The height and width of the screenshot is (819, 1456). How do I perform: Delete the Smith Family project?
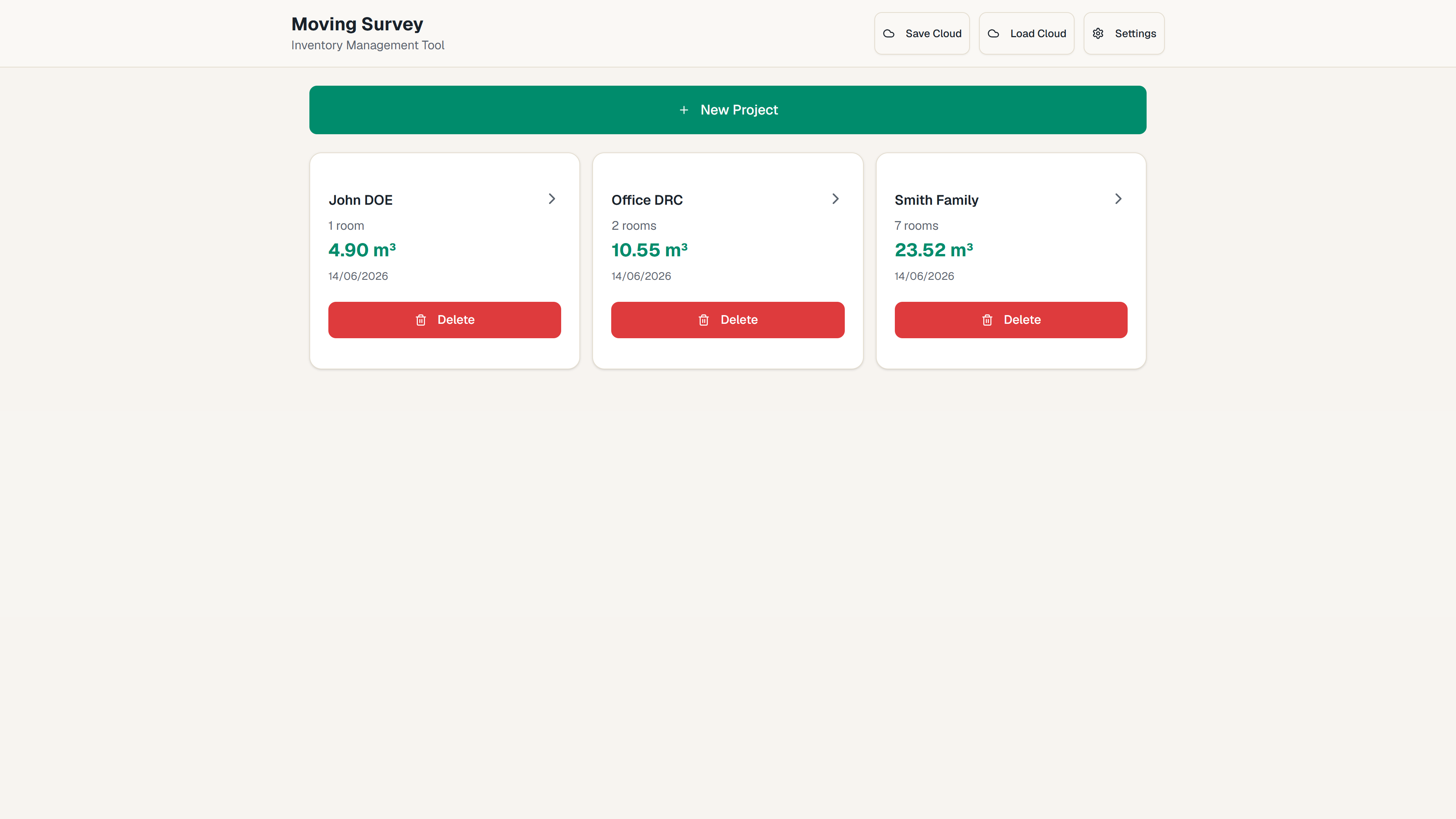click(1010, 320)
